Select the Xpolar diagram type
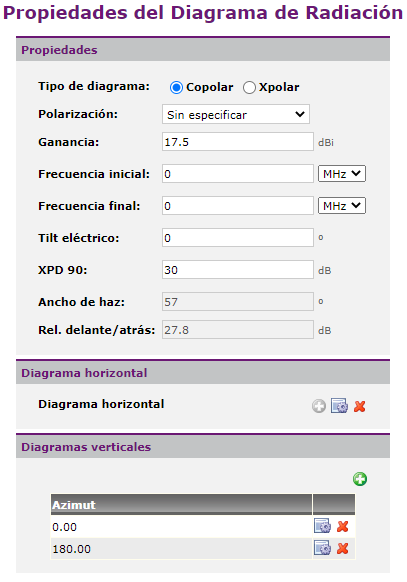The image size is (407, 582). (249, 88)
